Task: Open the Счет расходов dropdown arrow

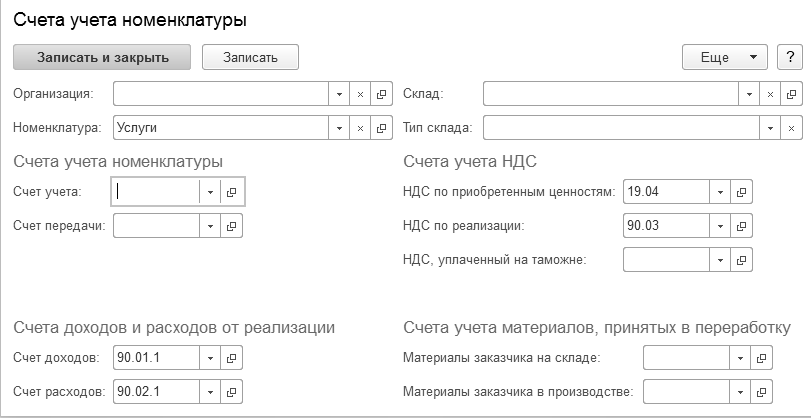Action: click(x=210, y=391)
